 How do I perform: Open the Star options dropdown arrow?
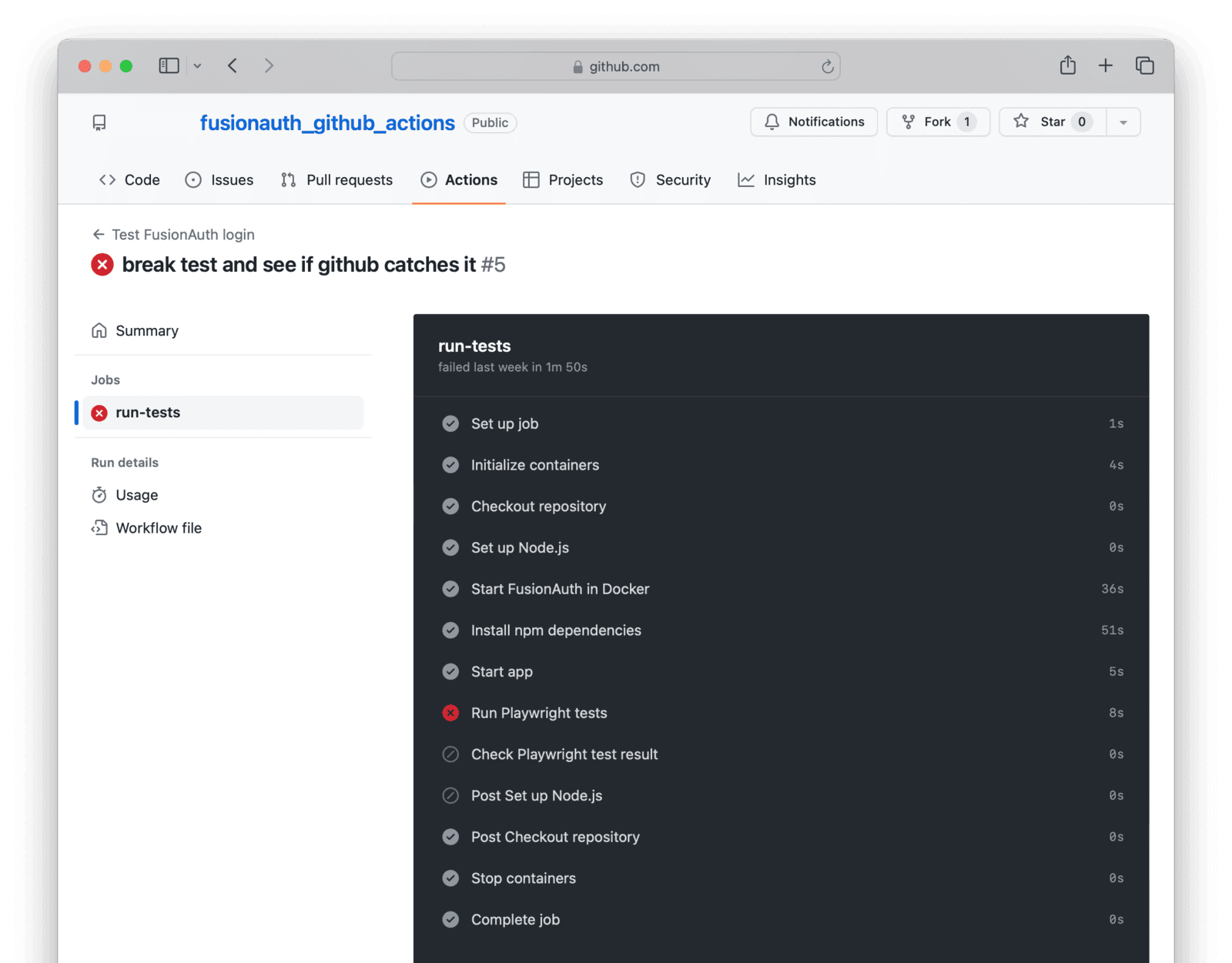[x=1123, y=122]
